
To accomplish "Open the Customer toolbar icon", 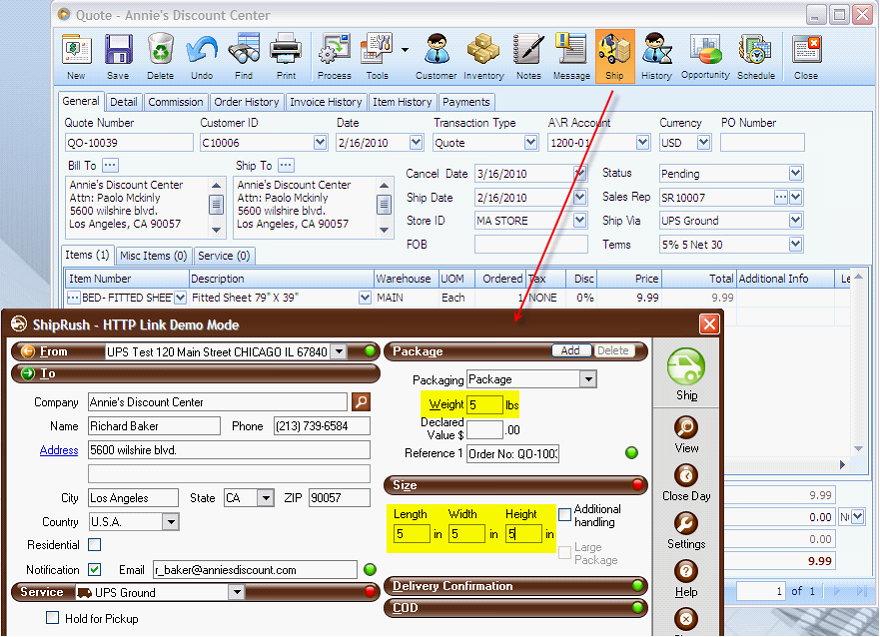I will (x=436, y=56).
